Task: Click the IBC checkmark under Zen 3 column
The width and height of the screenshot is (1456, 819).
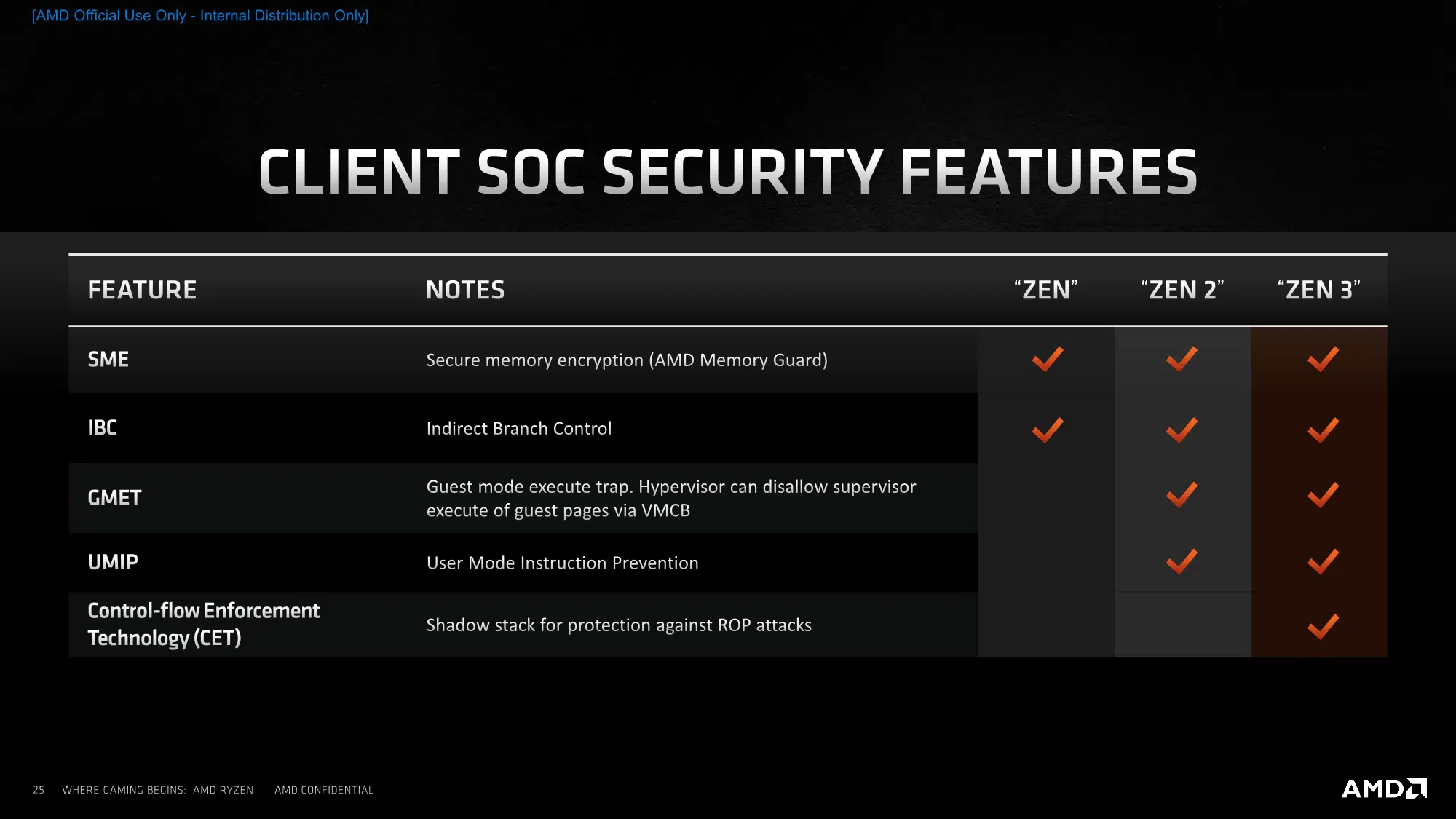Action: (x=1323, y=430)
